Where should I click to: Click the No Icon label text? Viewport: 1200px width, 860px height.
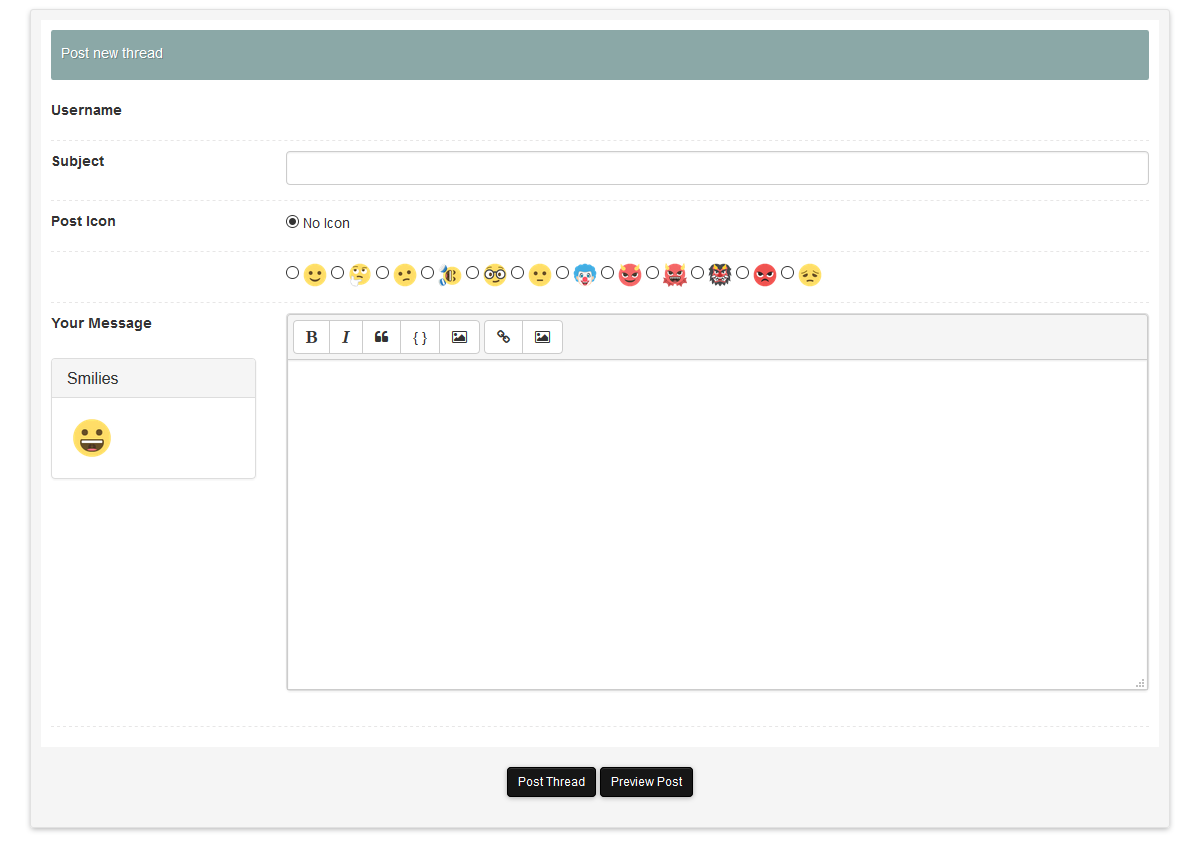[x=326, y=223]
